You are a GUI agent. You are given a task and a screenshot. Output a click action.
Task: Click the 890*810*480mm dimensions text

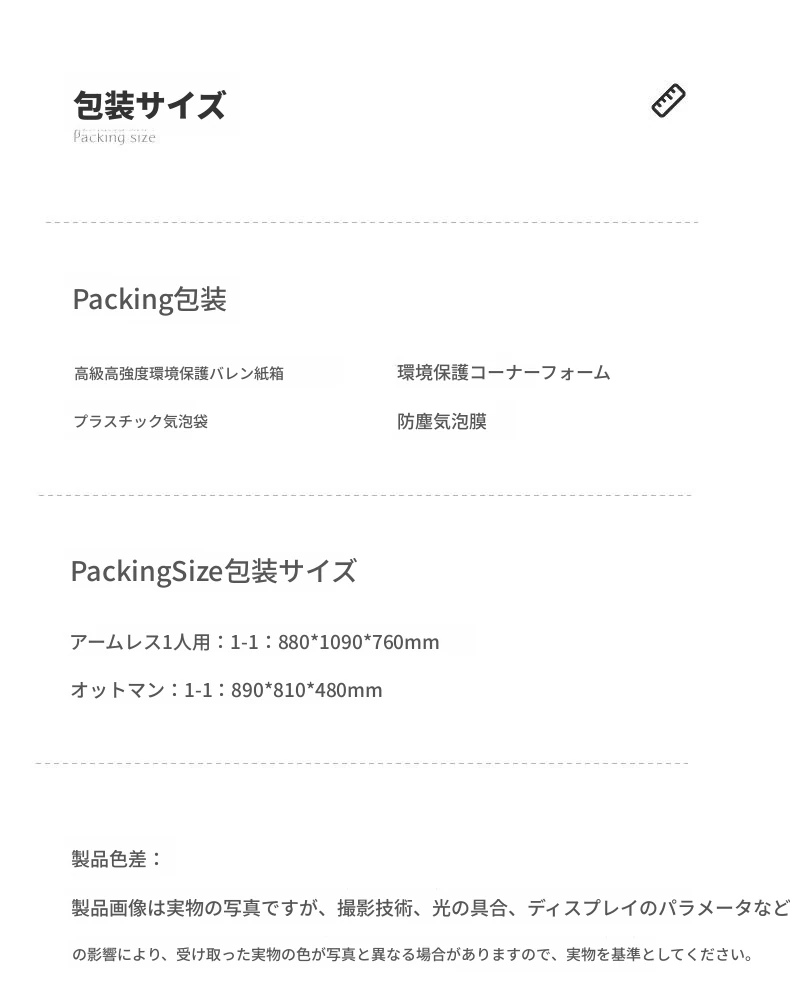[307, 690]
